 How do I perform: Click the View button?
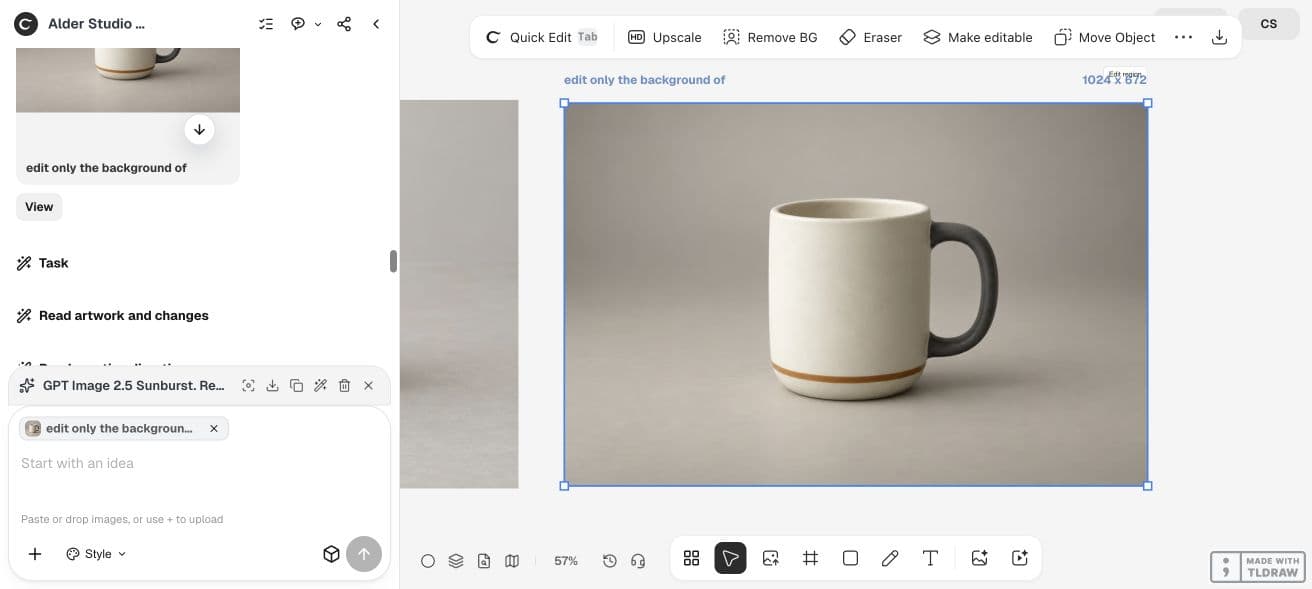[39, 207]
